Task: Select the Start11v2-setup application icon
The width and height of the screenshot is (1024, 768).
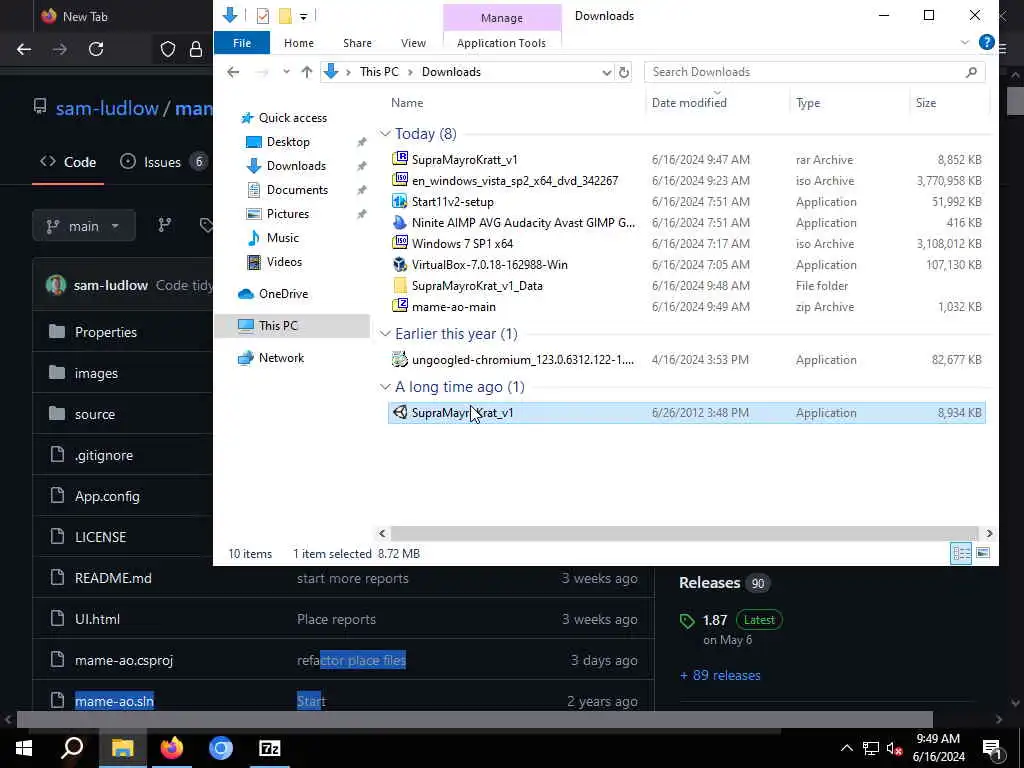Action: coord(400,201)
